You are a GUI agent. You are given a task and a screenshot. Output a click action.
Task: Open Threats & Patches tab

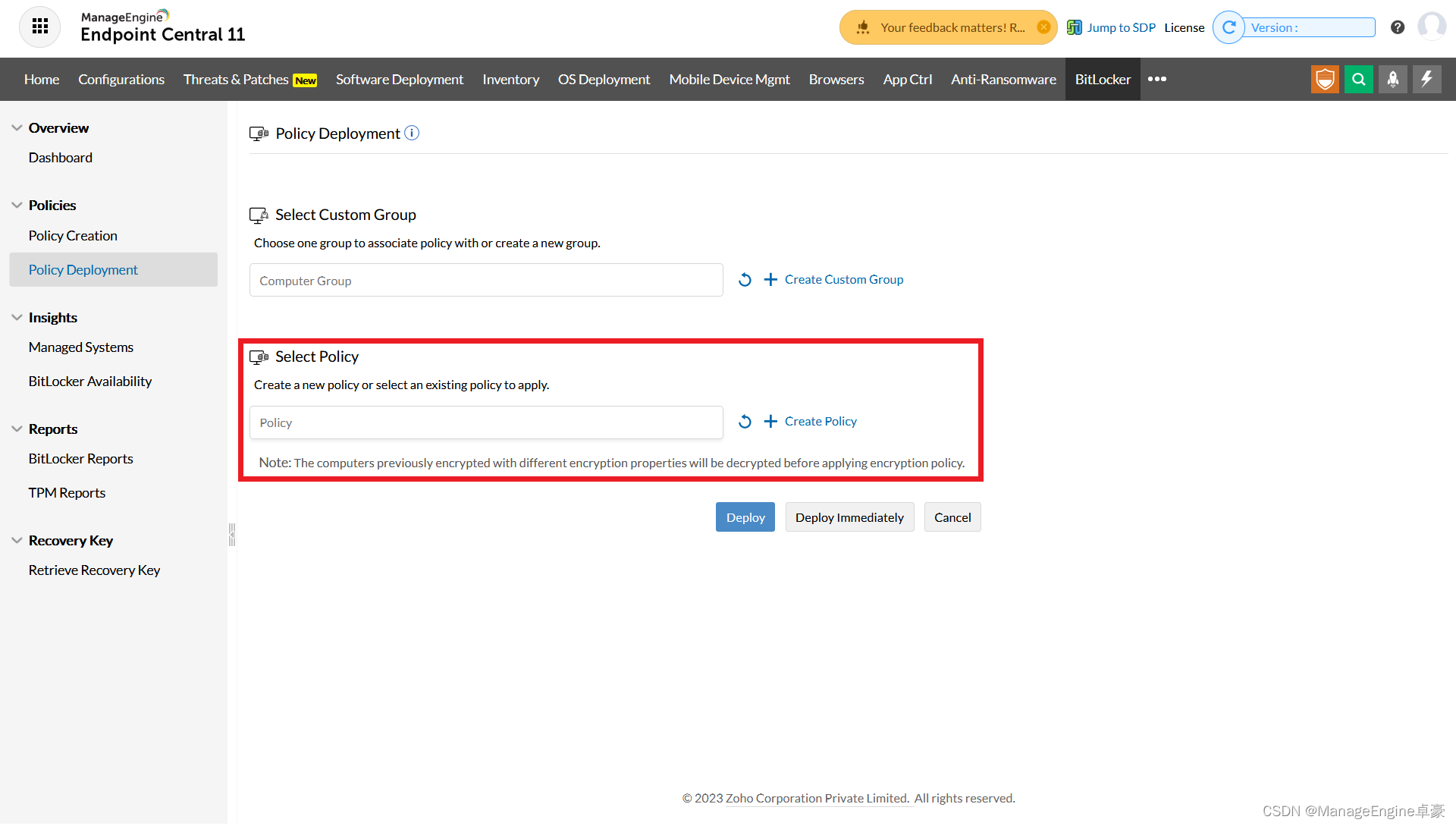tap(250, 79)
